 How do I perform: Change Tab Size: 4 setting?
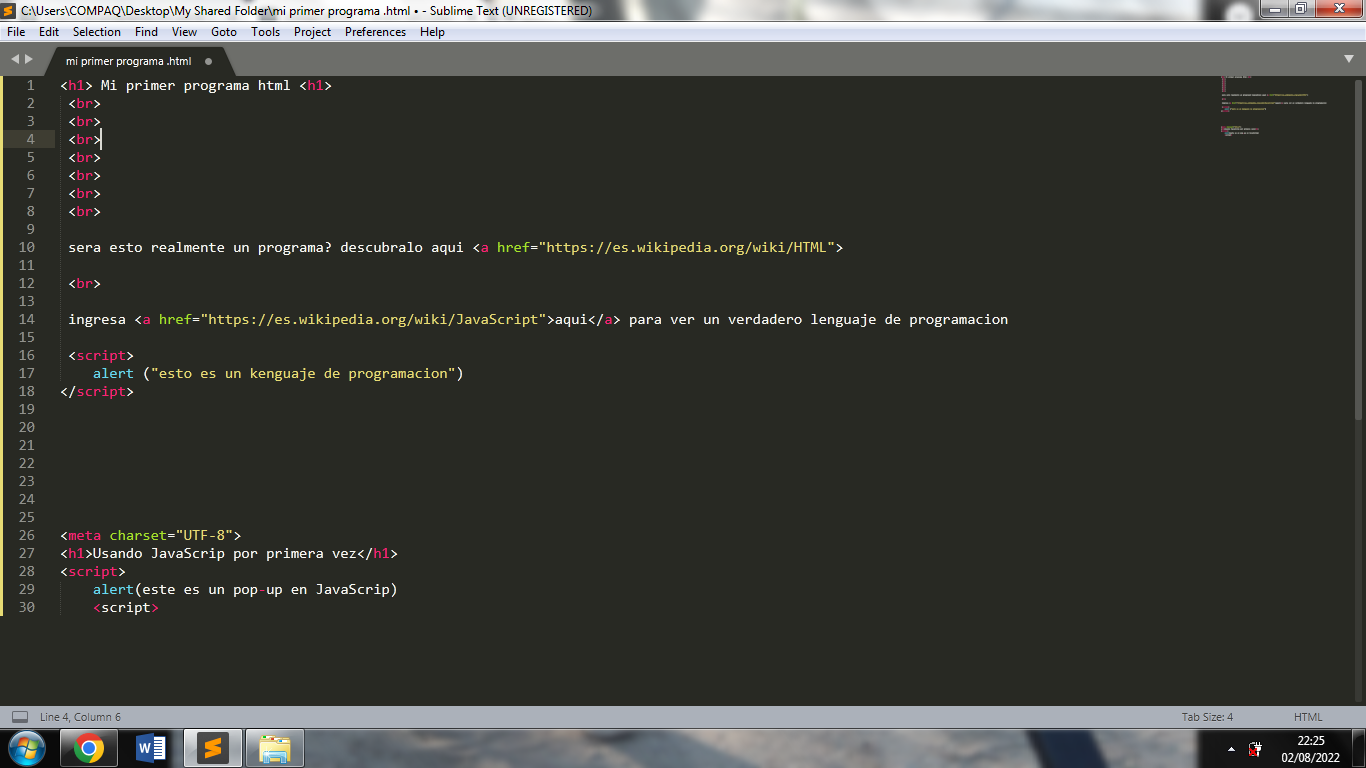1207,717
